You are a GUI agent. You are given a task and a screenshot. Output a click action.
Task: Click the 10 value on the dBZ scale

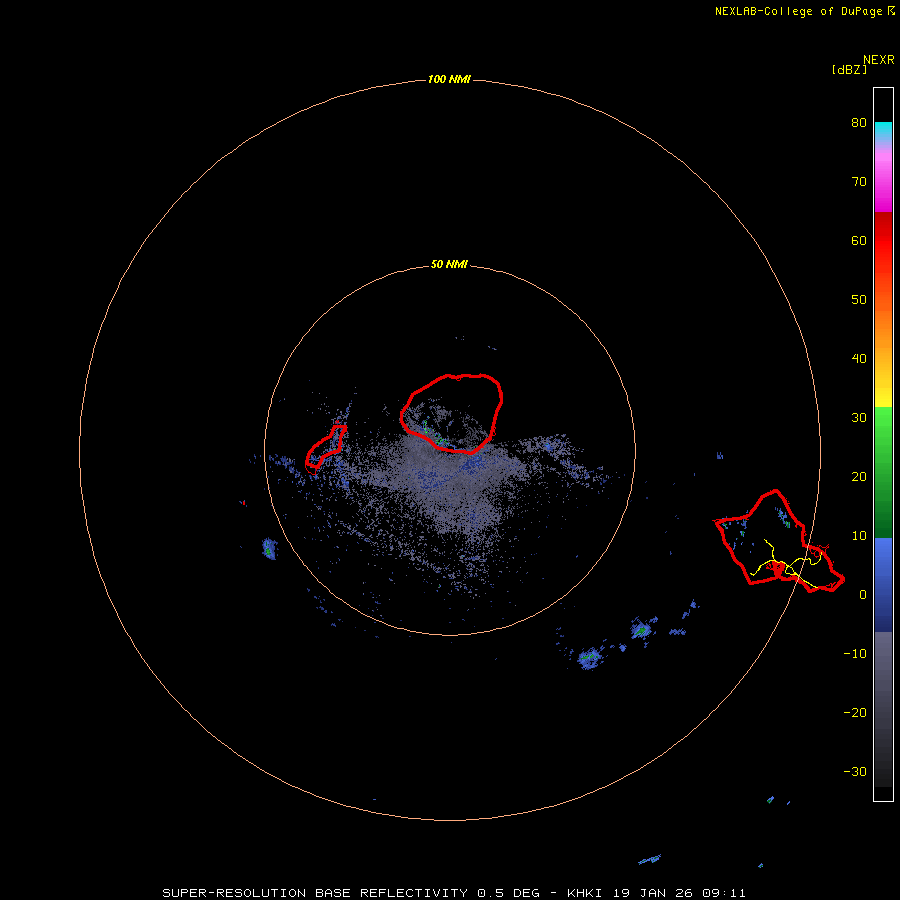tap(859, 536)
